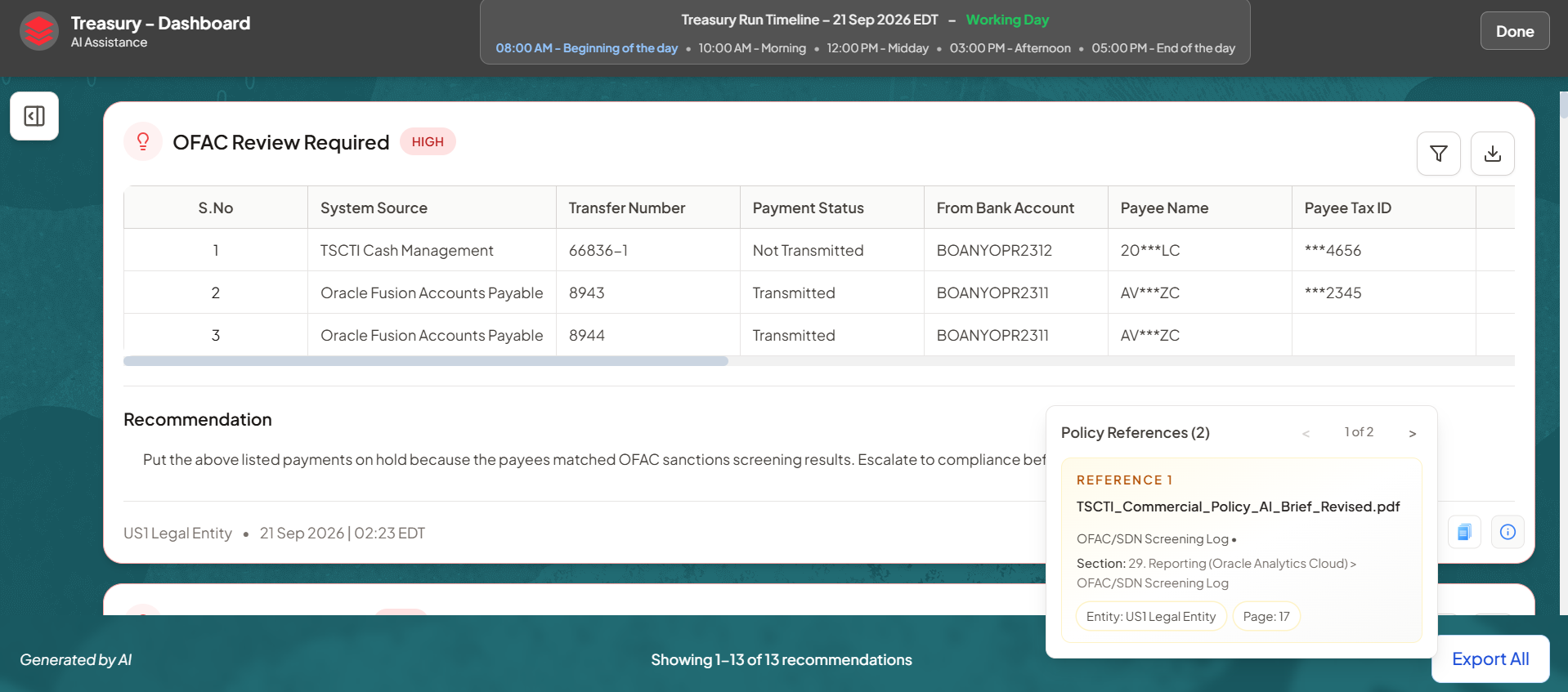Image resolution: width=1568 pixels, height=692 pixels.
Task: Collapse the sidebar panel icon
Action: [x=34, y=116]
